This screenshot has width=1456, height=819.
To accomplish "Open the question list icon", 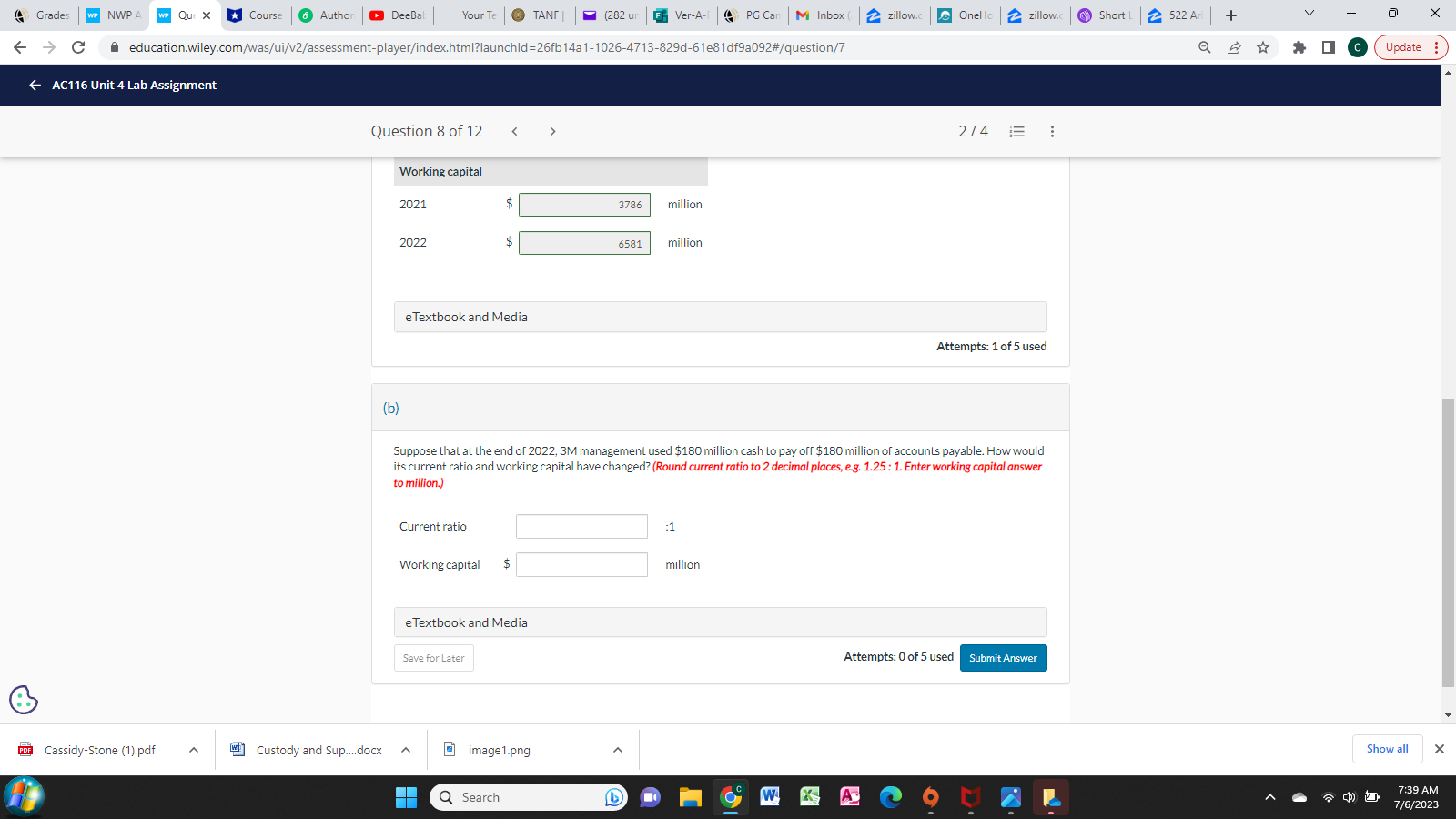I will point(1016,131).
